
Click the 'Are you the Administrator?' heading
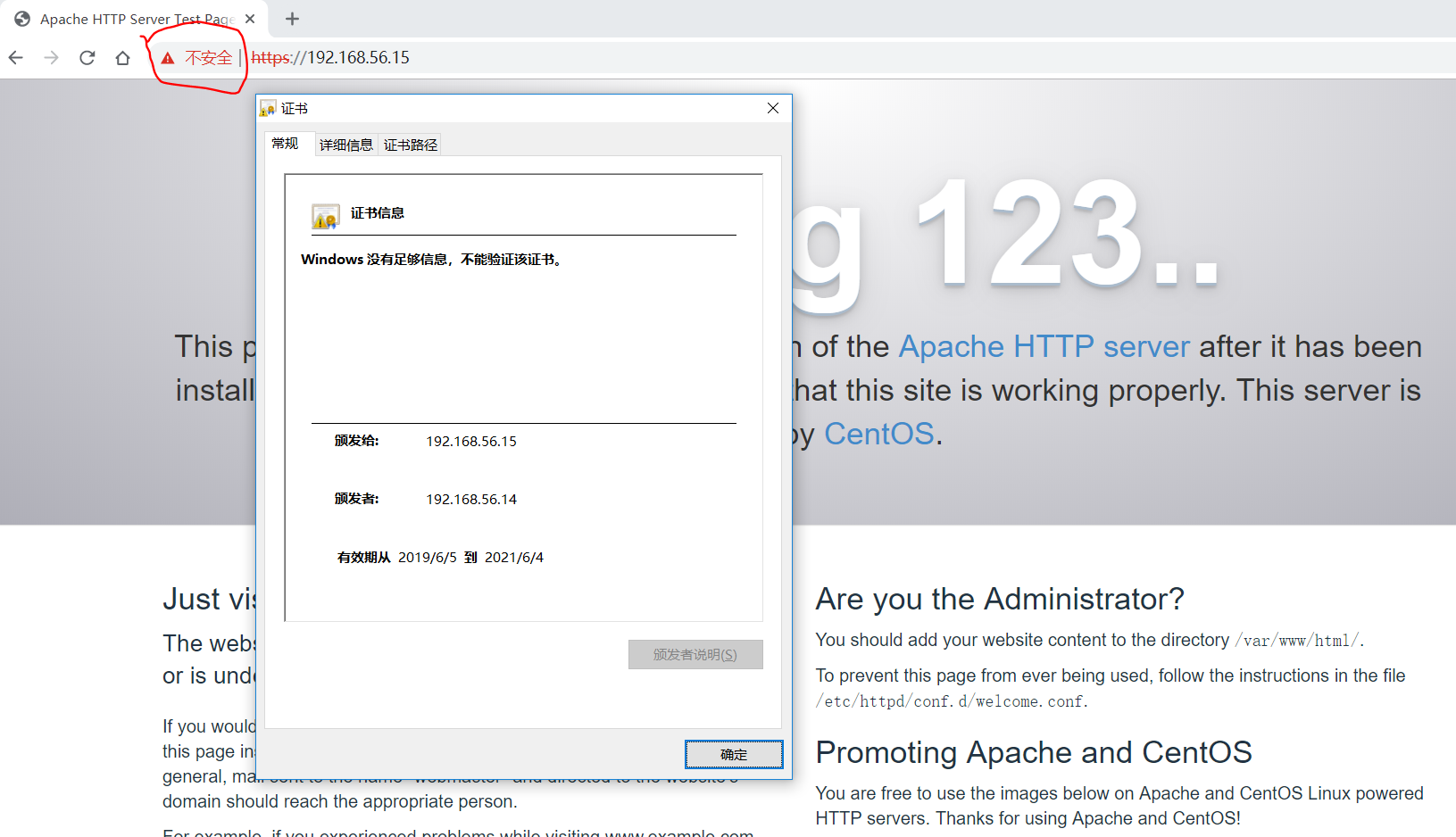pyautogui.click(x=1000, y=599)
